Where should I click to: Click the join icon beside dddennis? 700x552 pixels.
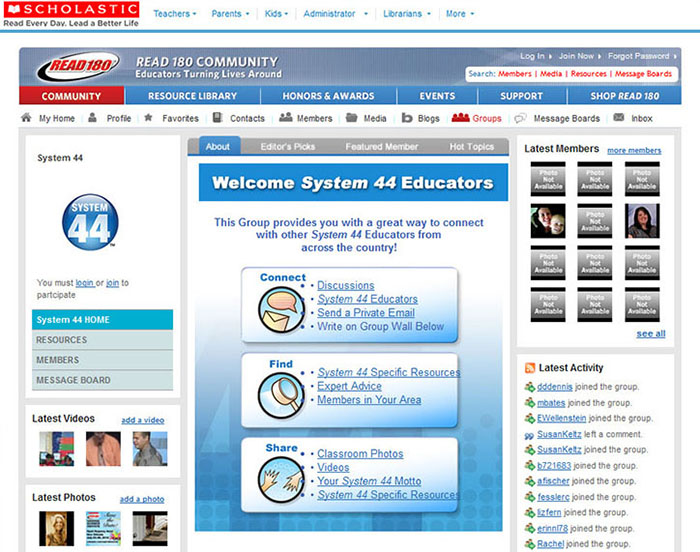point(529,387)
